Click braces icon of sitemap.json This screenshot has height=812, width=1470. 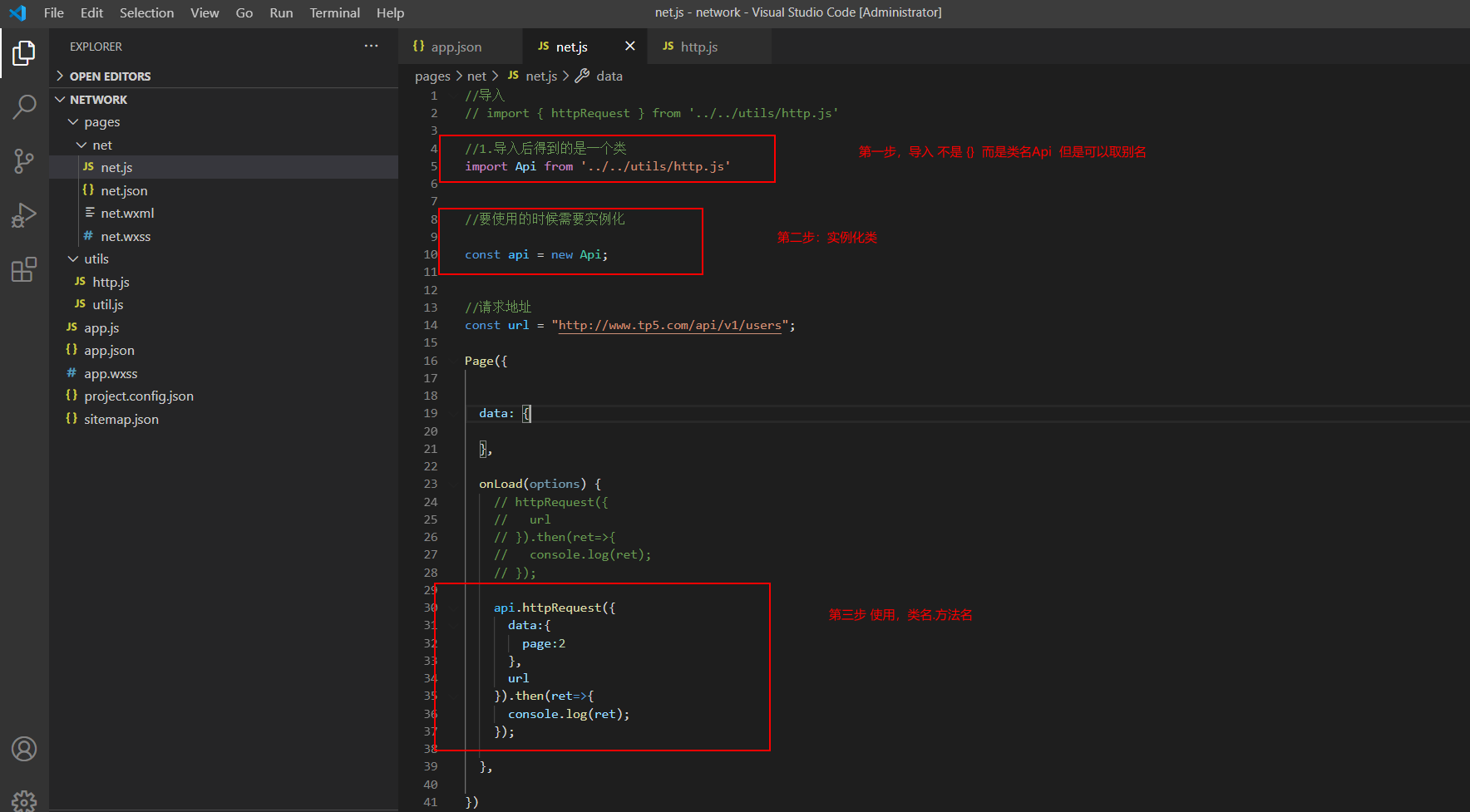(72, 419)
